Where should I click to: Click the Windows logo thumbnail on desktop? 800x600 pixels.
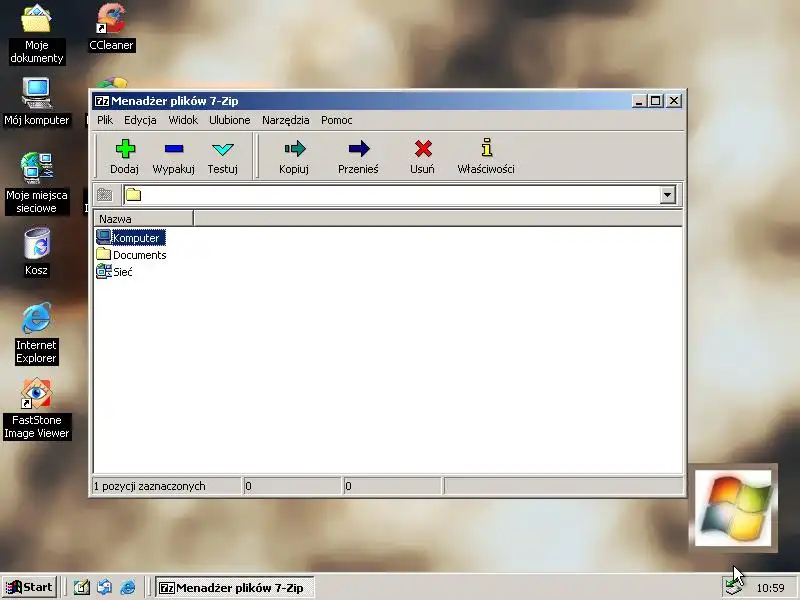coord(733,508)
